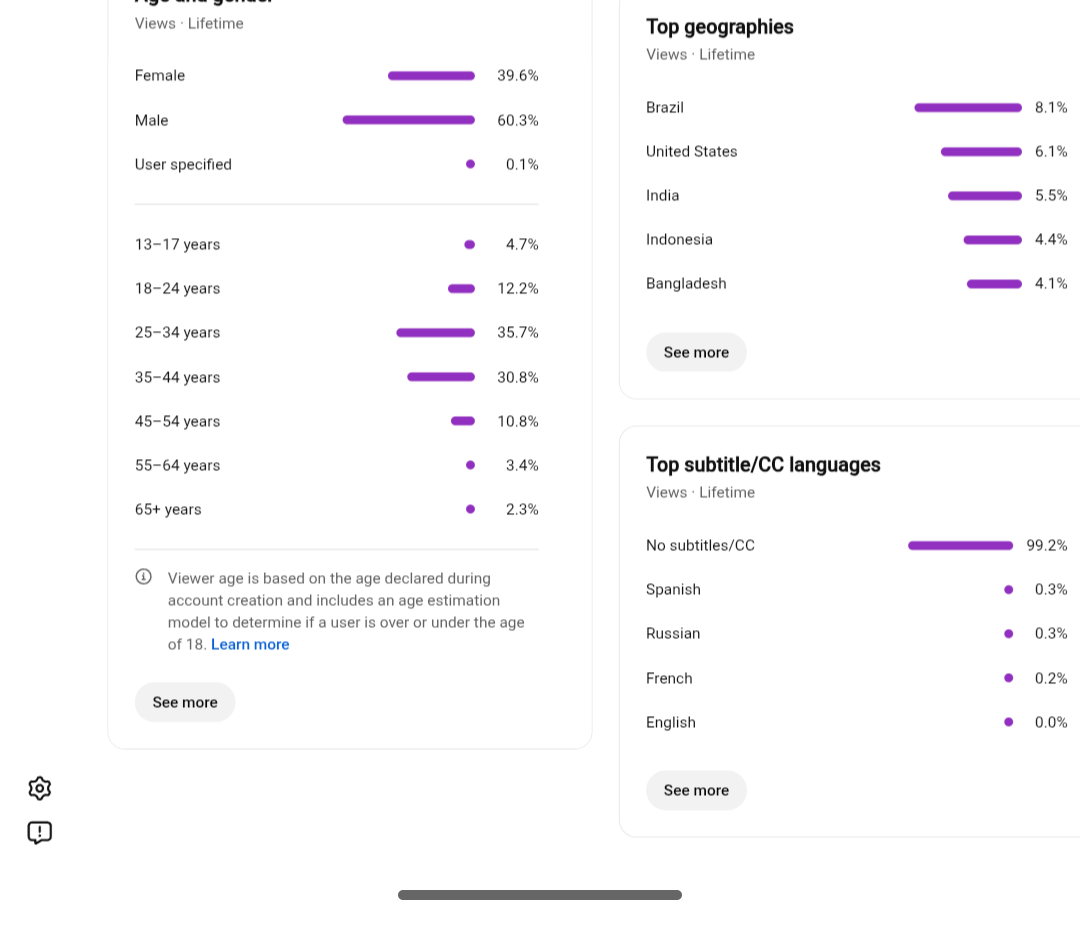Click the Spanish subtitle row dot

pos(1008,590)
